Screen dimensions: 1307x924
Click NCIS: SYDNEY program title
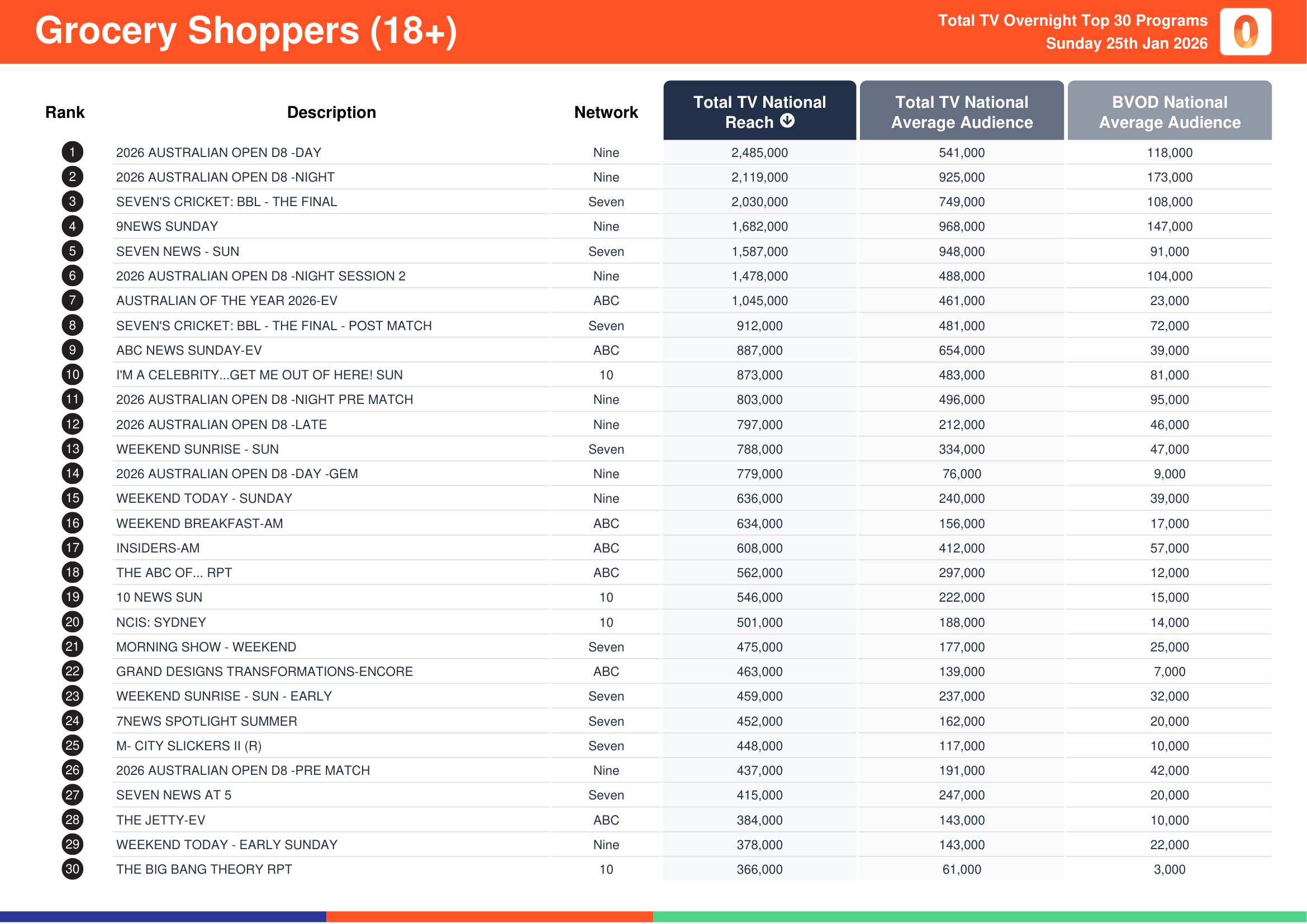161,622
